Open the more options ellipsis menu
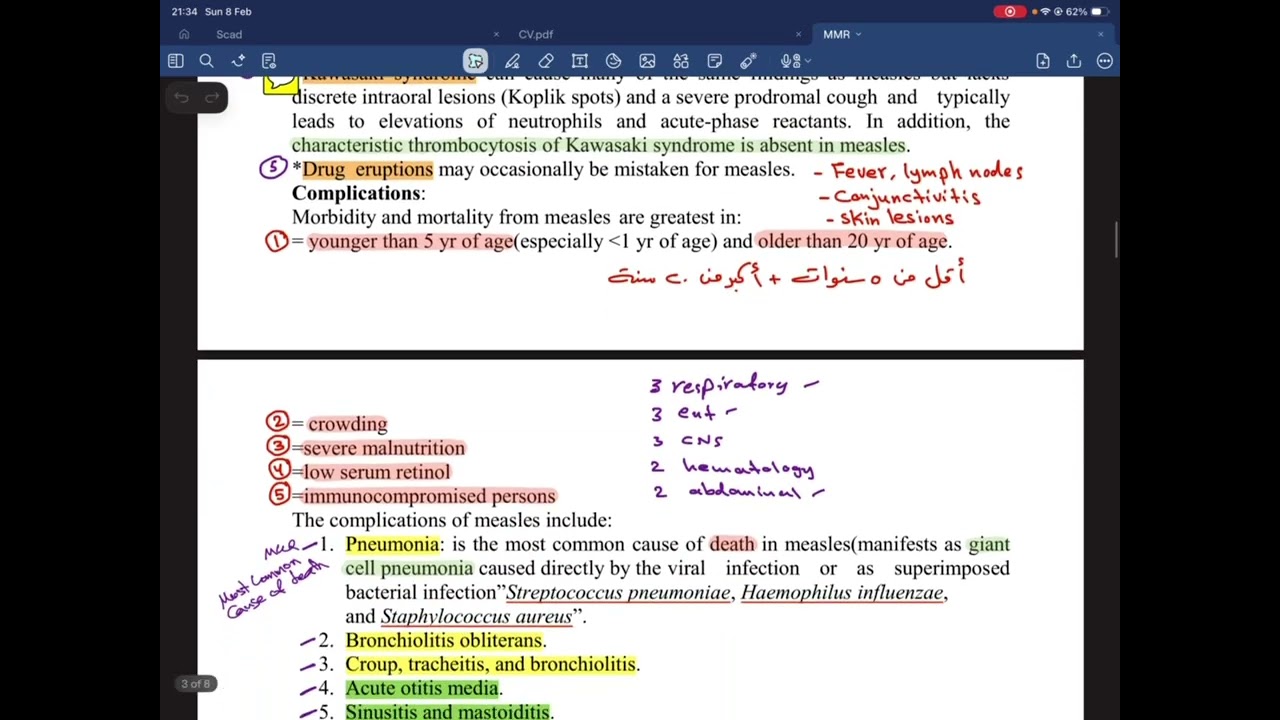Image resolution: width=1280 pixels, height=720 pixels. (1105, 61)
